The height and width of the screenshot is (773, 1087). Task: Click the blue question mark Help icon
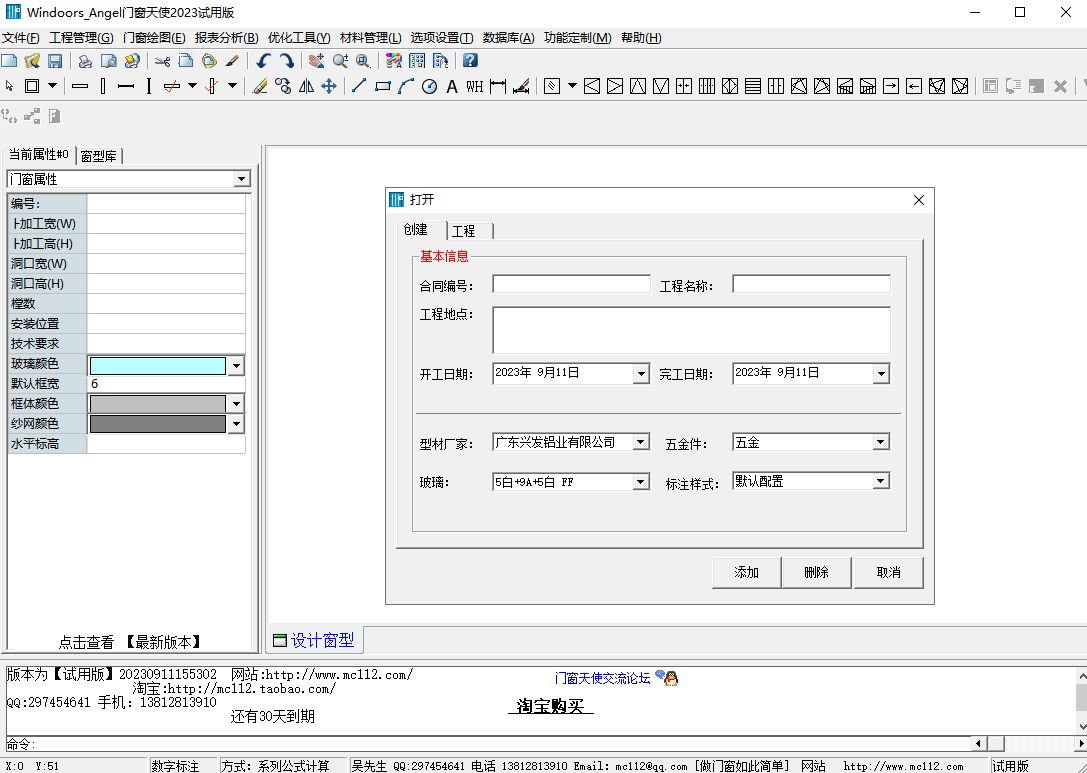click(470, 60)
